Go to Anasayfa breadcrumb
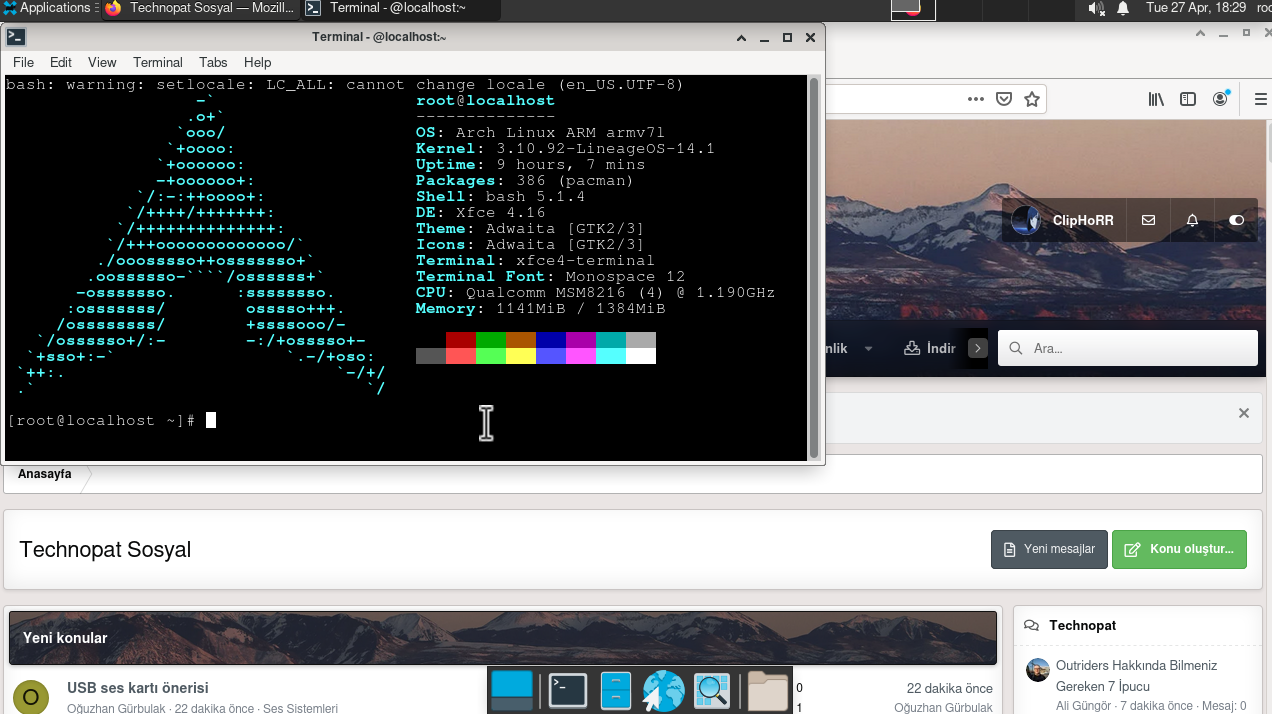Image resolution: width=1272 pixels, height=714 pixels. tap(44, 474)
